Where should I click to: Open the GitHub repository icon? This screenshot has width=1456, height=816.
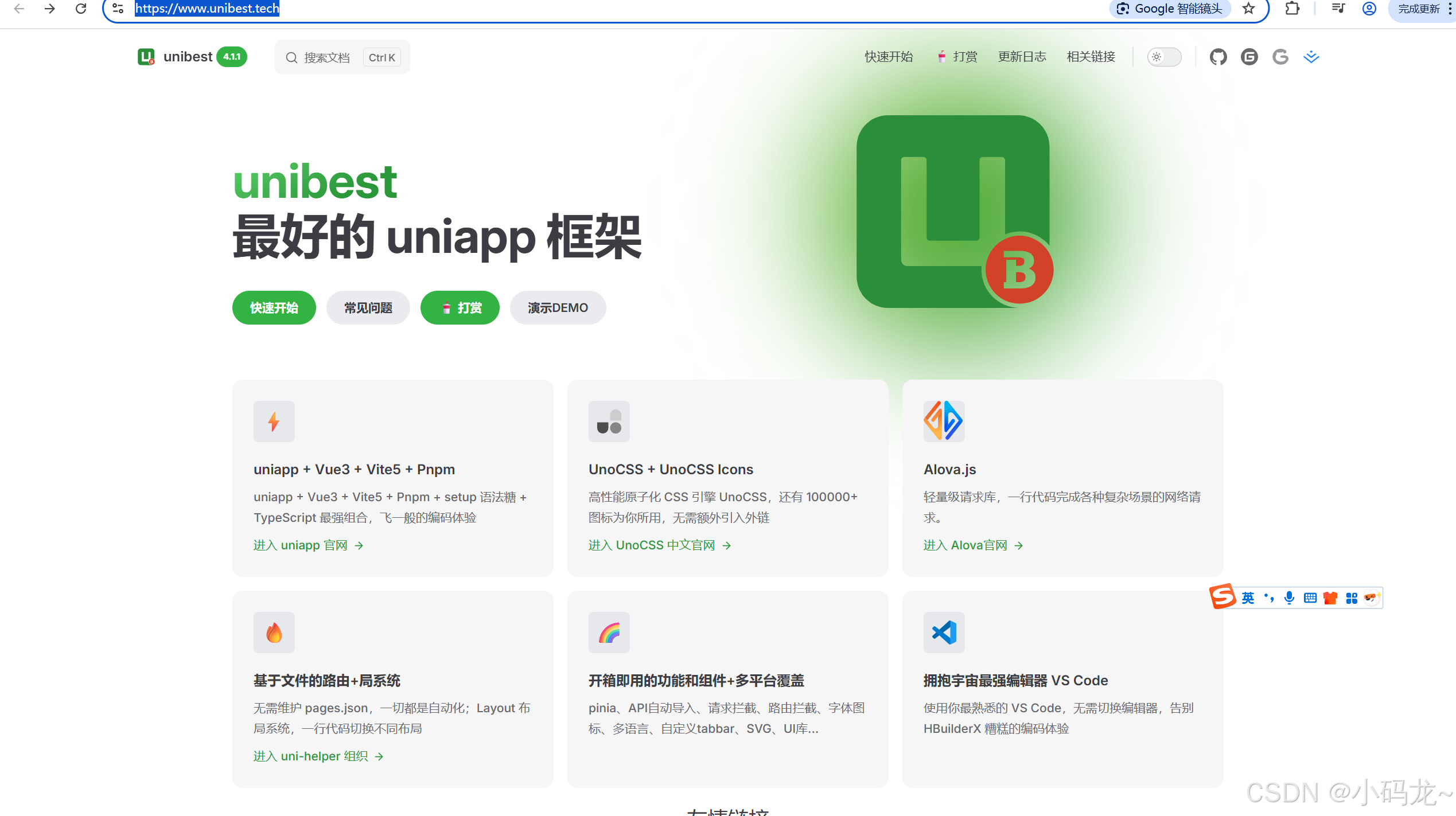click(x=1218, y=57)
